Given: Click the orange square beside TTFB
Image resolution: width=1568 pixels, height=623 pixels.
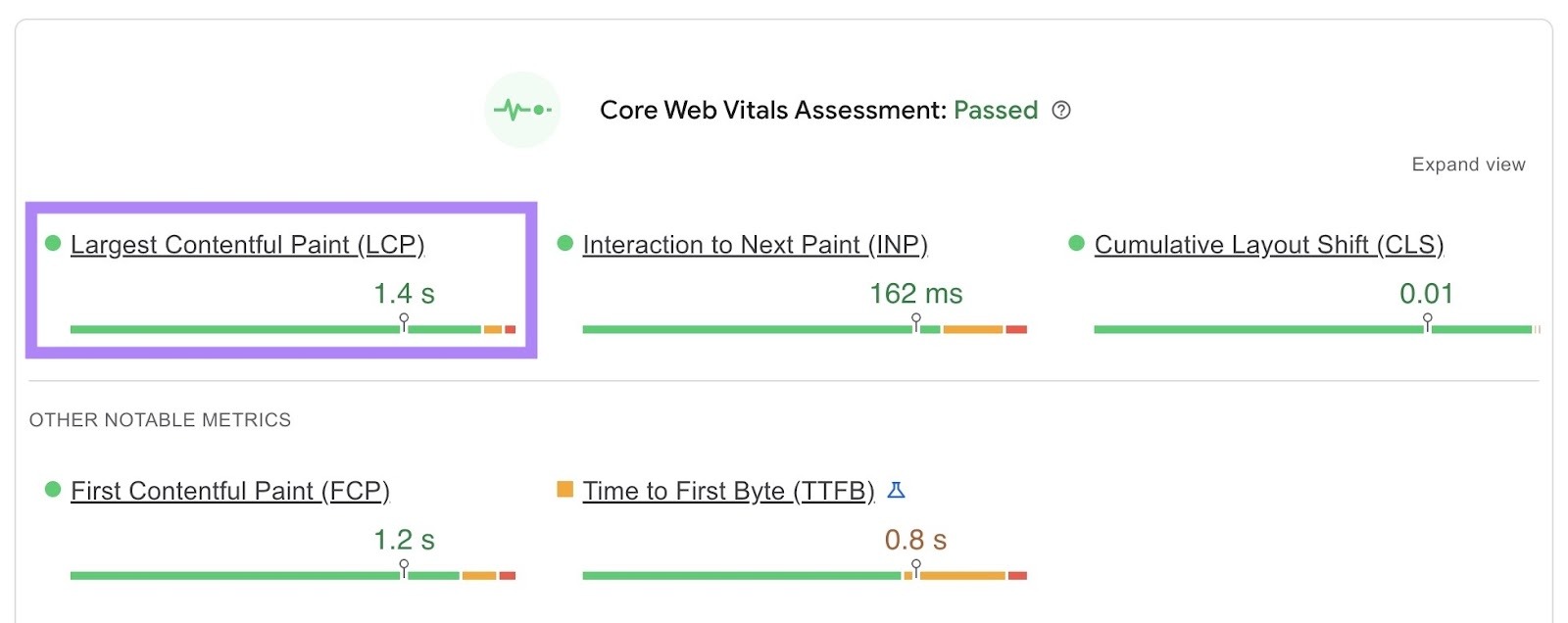Looking at the screenshot, I should click(x=564, y=488).
